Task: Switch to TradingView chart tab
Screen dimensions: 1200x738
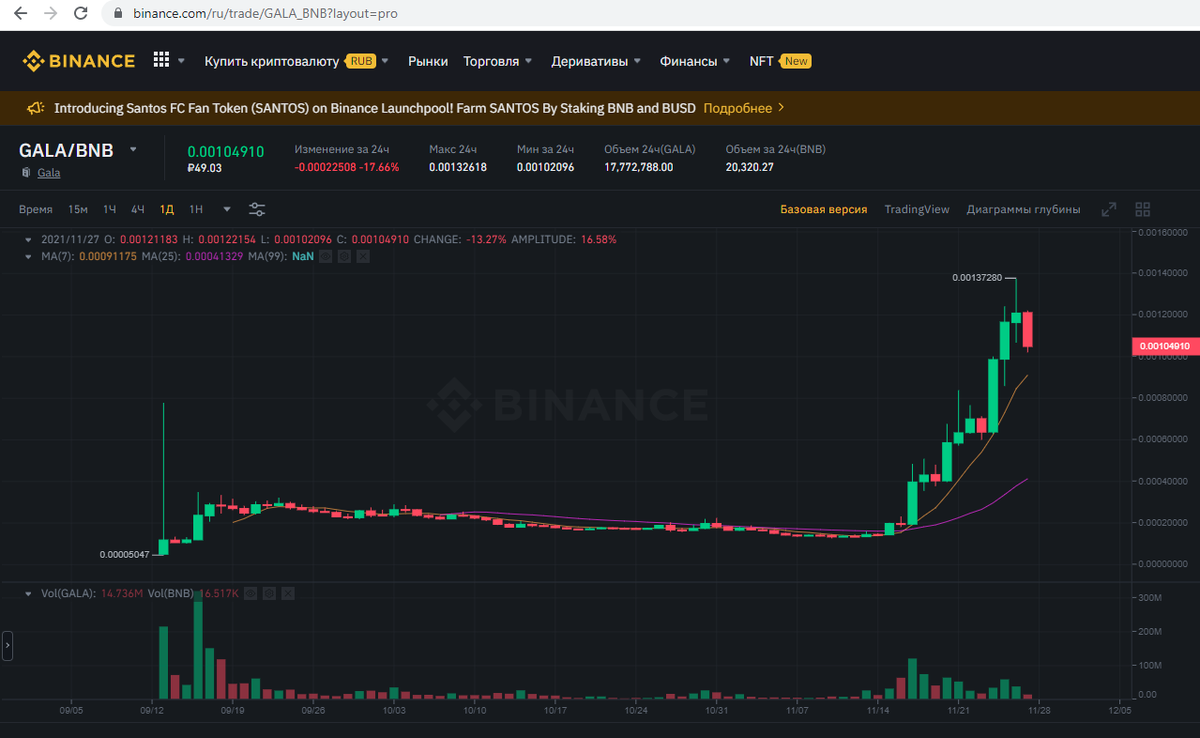Action: pyautogui.click(x=917, y=209)
